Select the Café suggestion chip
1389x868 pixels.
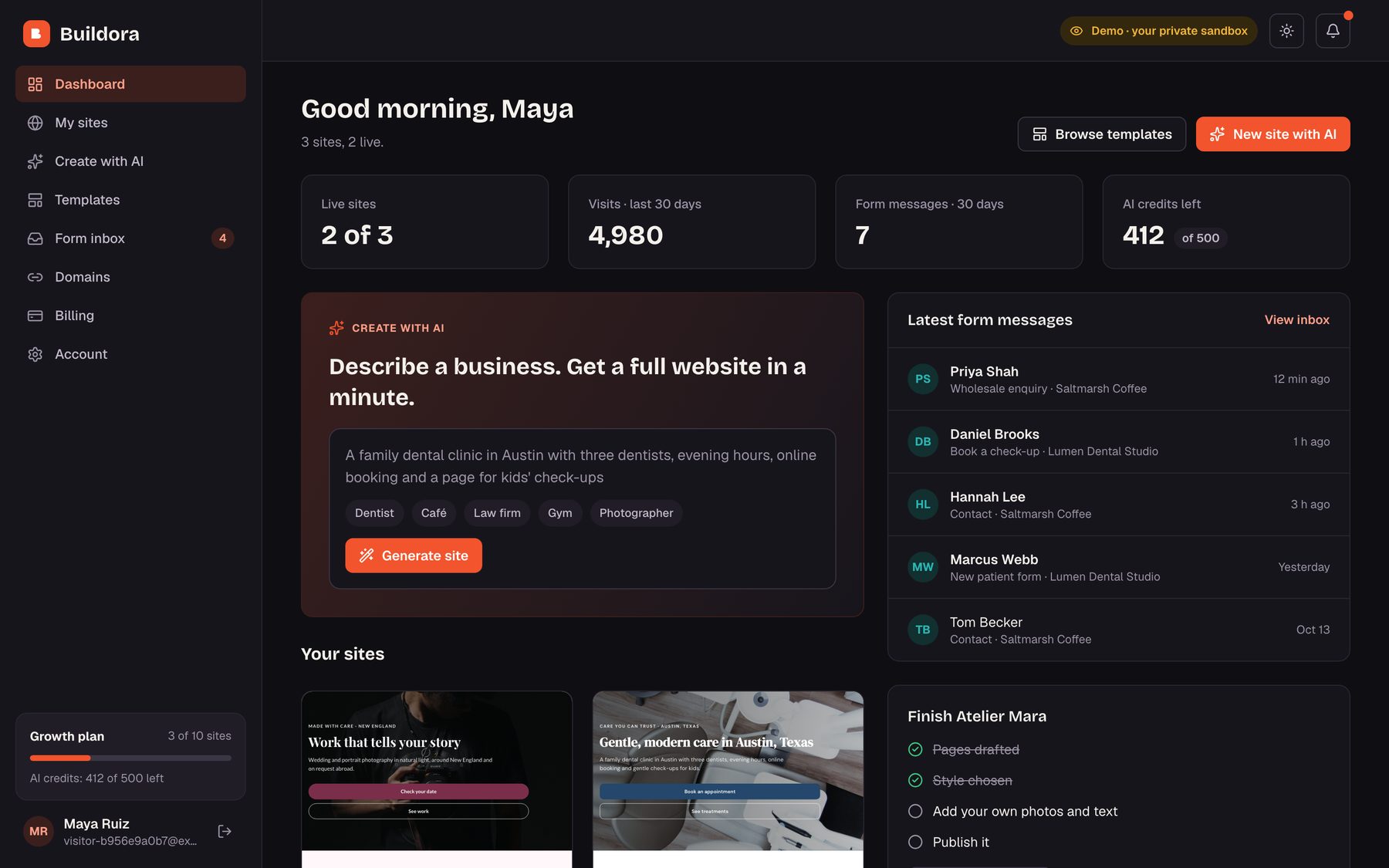434,513
